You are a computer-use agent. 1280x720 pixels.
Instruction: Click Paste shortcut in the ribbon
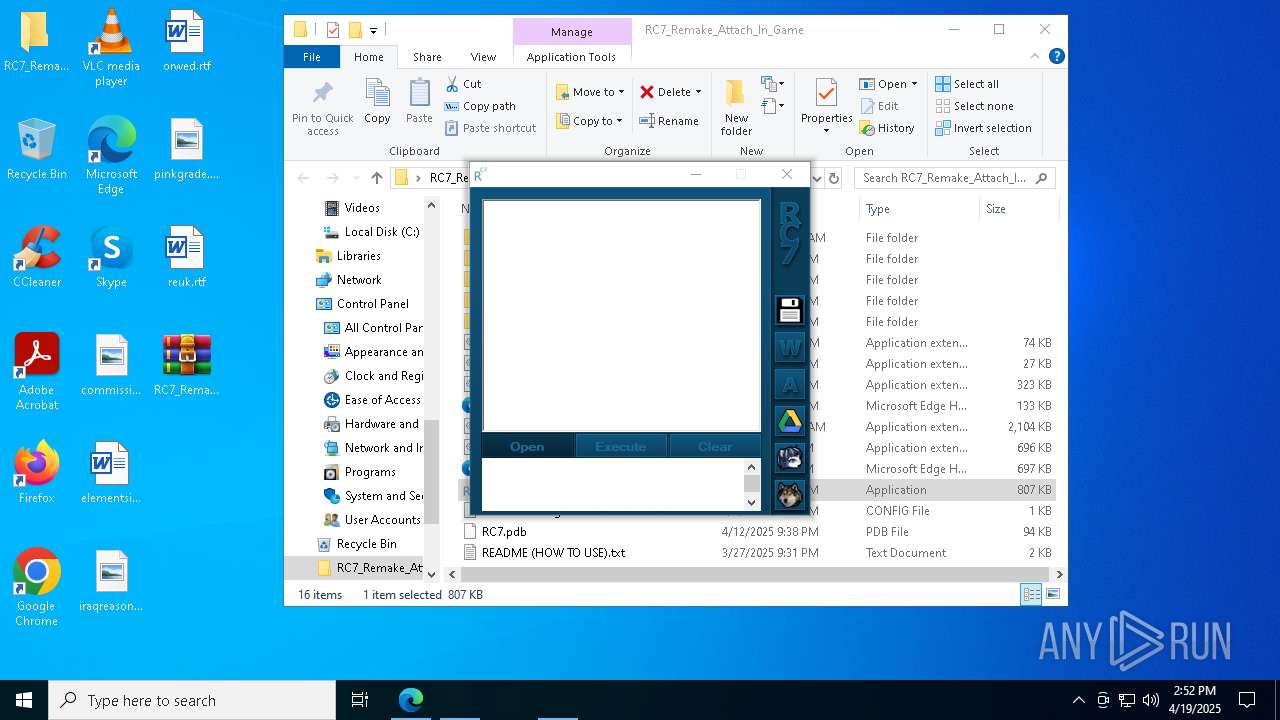(491, 128)
